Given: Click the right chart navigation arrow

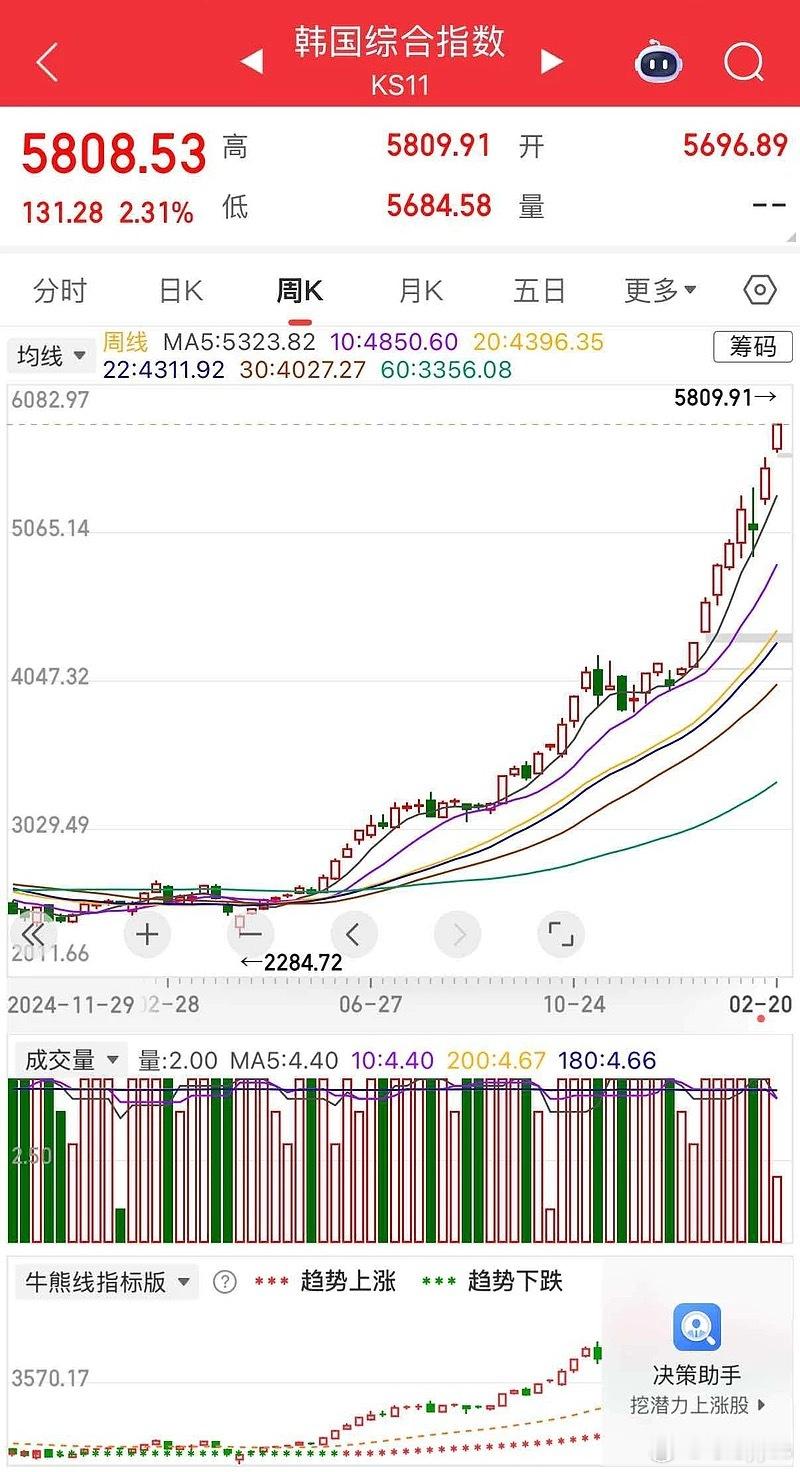Looking at the screenshot, I should (457, 934).
